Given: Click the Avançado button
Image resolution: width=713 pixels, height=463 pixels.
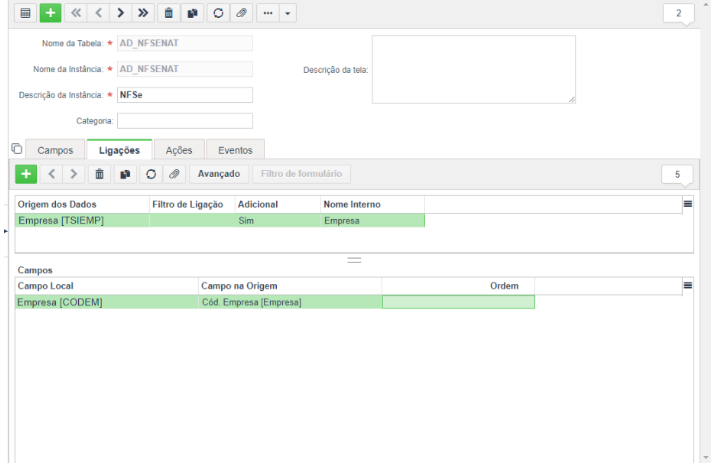Looking at the screenshot, I should 219,174.
